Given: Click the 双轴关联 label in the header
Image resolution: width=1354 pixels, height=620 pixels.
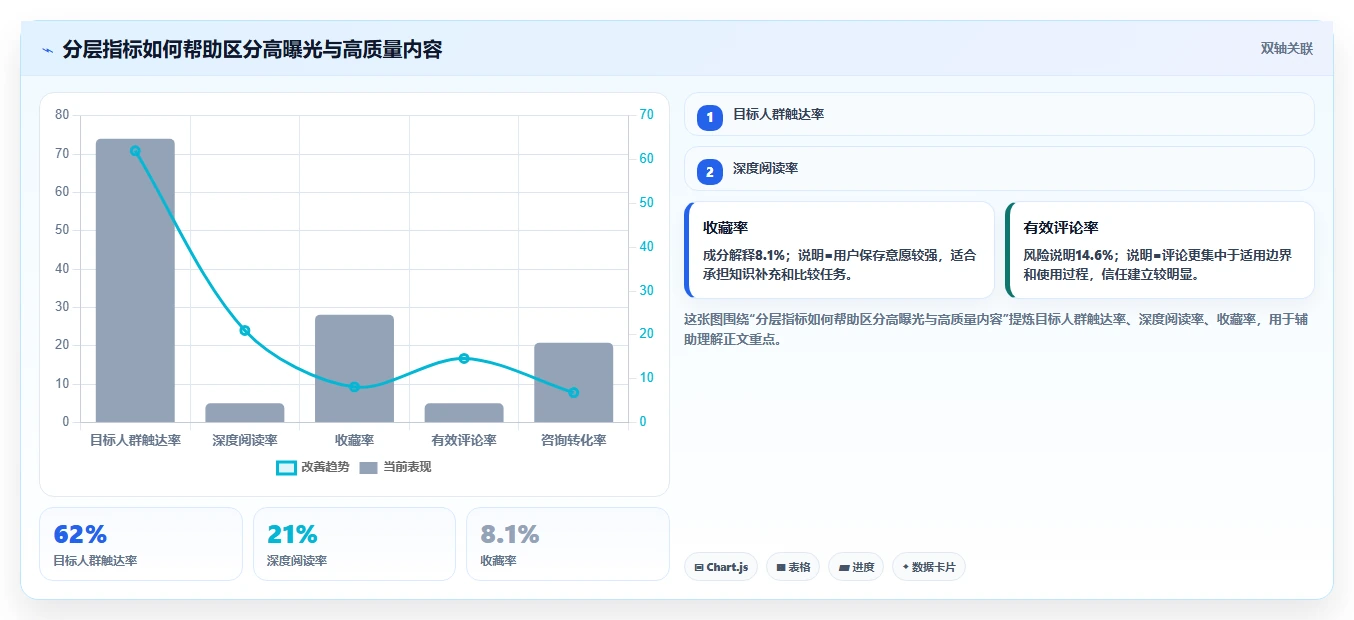Looking at the screenshot, I should click(1286, 48).
